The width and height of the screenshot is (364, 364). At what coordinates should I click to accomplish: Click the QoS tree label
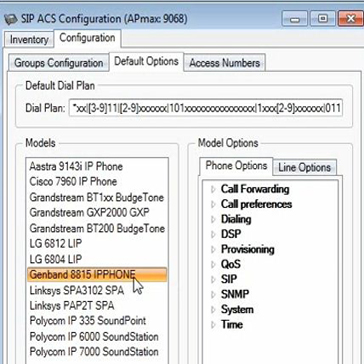[x=231, y=264]
